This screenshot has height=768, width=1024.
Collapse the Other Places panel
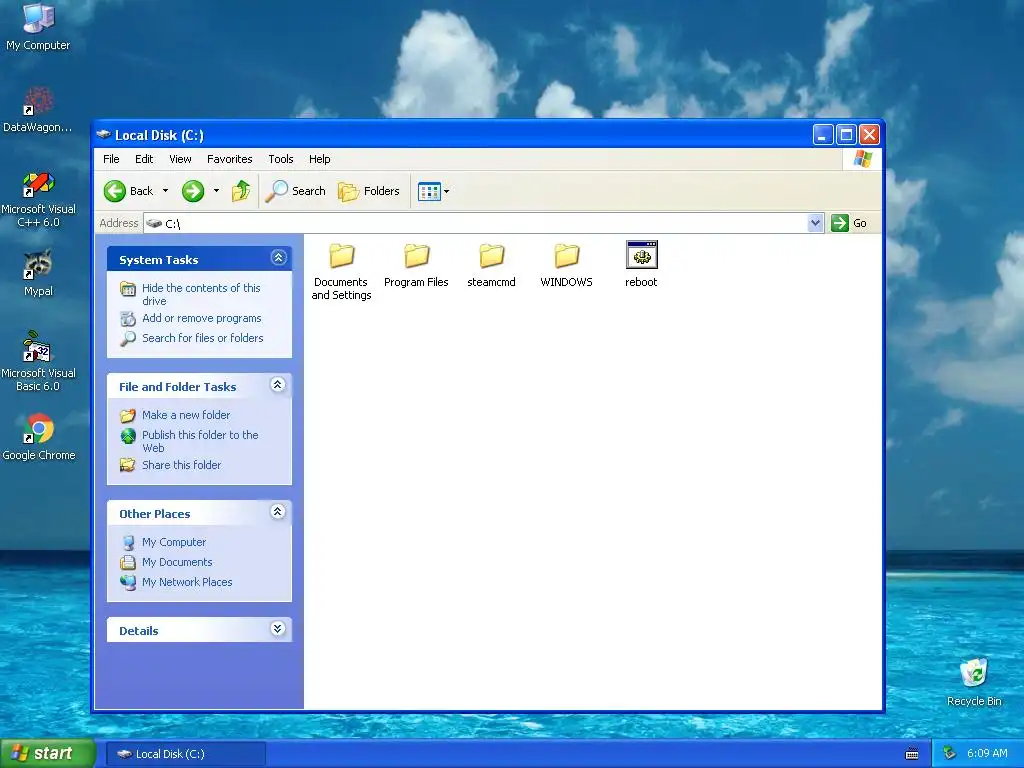278,511
